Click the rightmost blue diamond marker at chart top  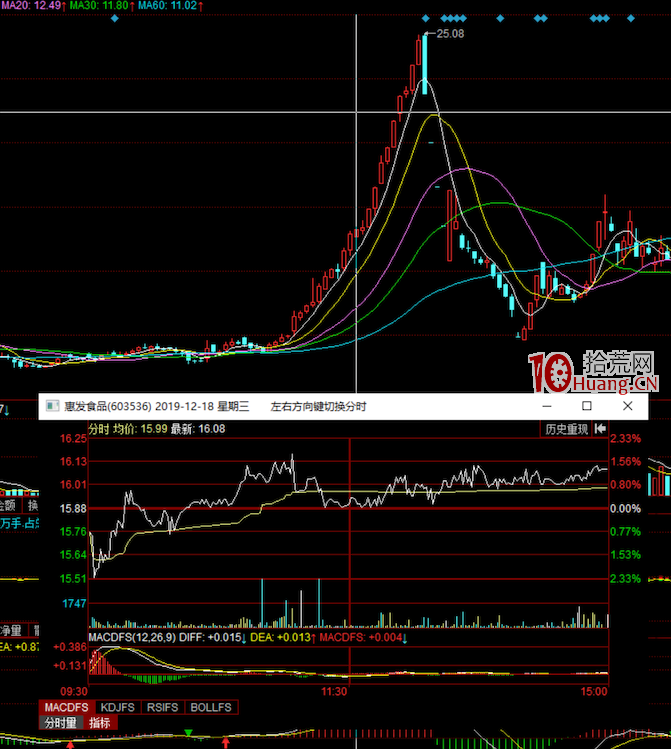(631, 19)
